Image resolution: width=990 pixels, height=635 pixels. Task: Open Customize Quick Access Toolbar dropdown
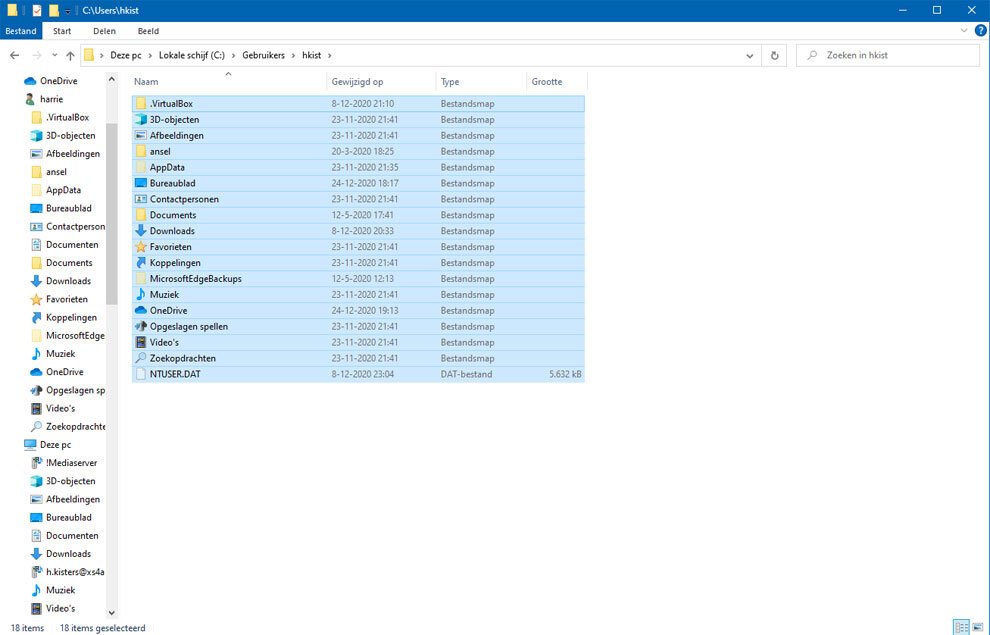68,11
